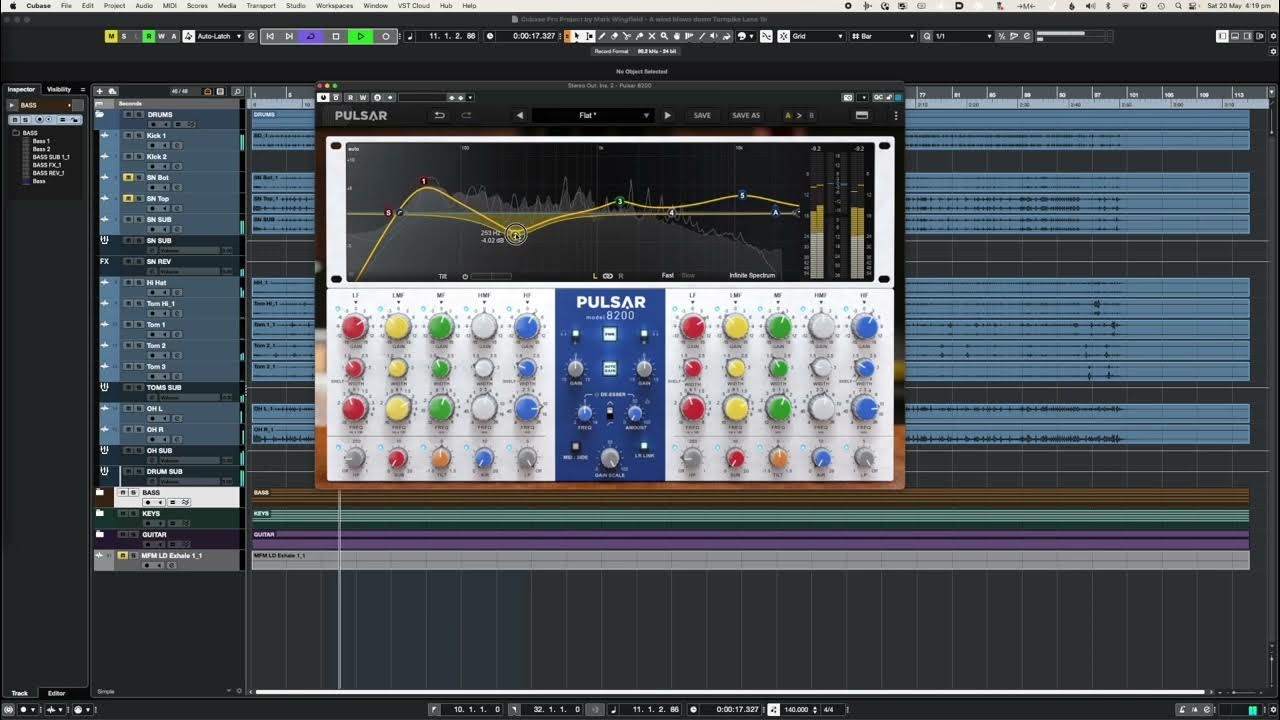
Task: Toggle global Read automation button
Action: tap(148, 36)
